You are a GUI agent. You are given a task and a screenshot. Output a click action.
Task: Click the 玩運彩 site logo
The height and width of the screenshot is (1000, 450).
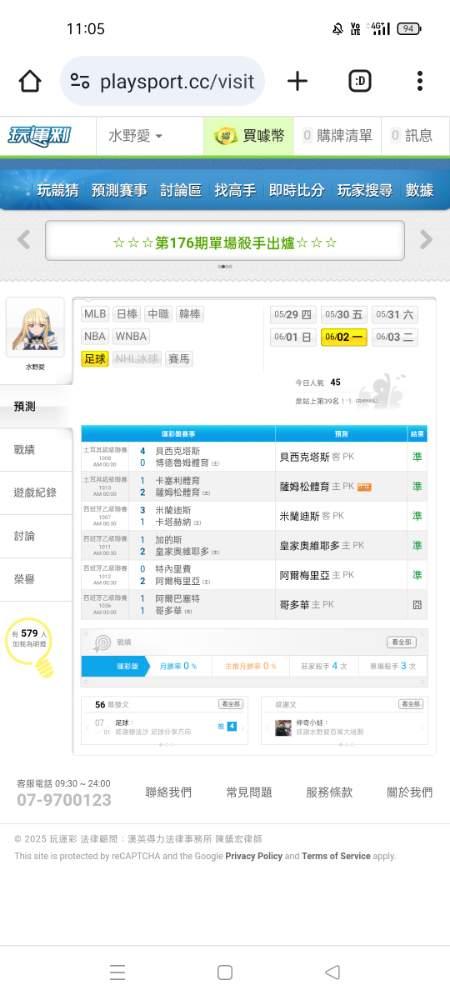pos(40,136)
